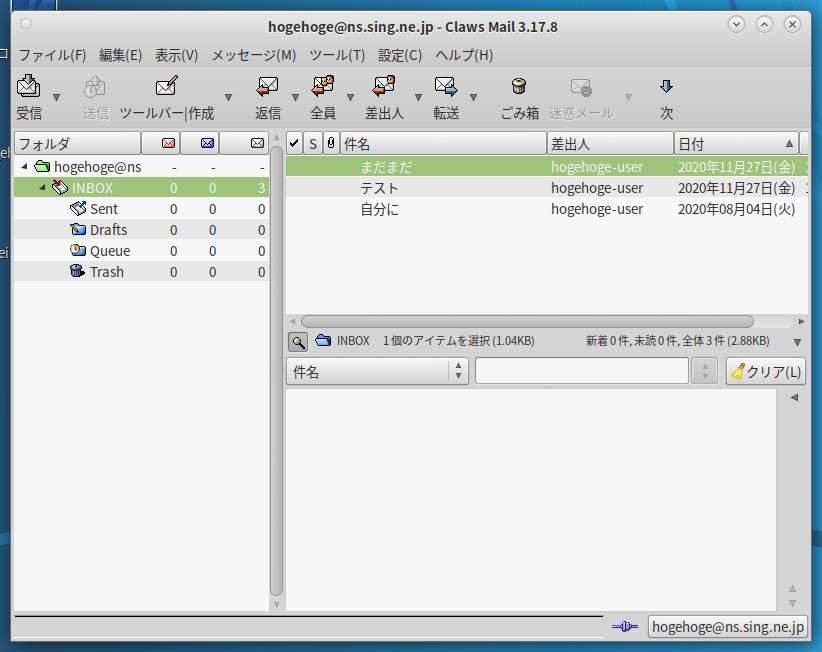Click the Reply (返信) toolbar icon
This screenshot has width=822, height=652.
(x=267, y=86)
